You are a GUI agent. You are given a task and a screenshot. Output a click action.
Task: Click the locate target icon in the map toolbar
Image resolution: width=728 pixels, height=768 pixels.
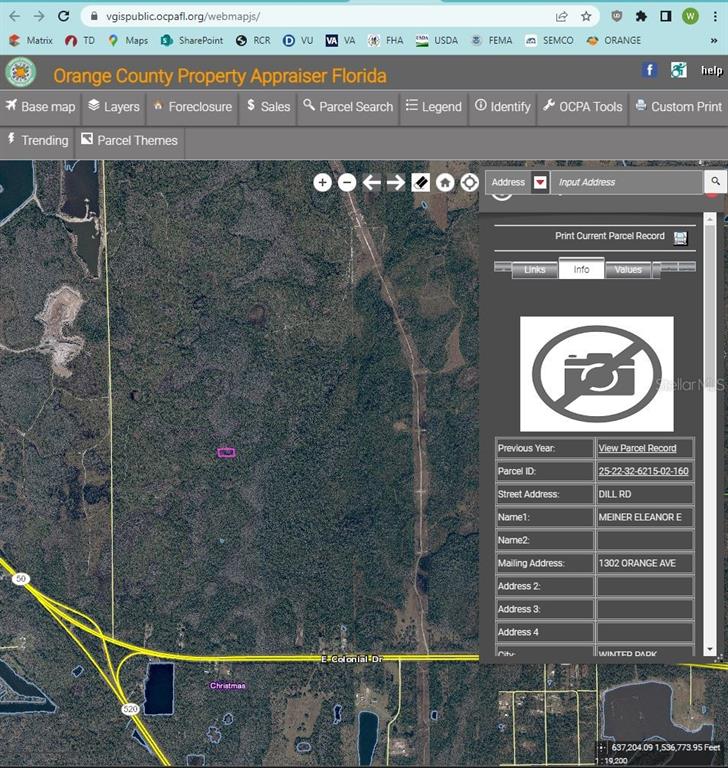(469, 182)
